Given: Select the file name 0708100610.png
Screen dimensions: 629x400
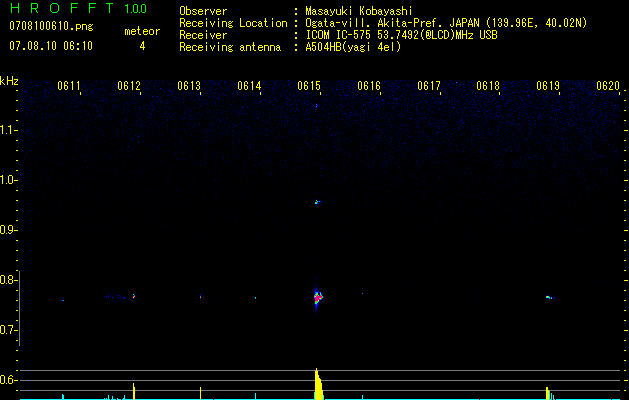Looking at the screenshot, I should coord(51,26).
